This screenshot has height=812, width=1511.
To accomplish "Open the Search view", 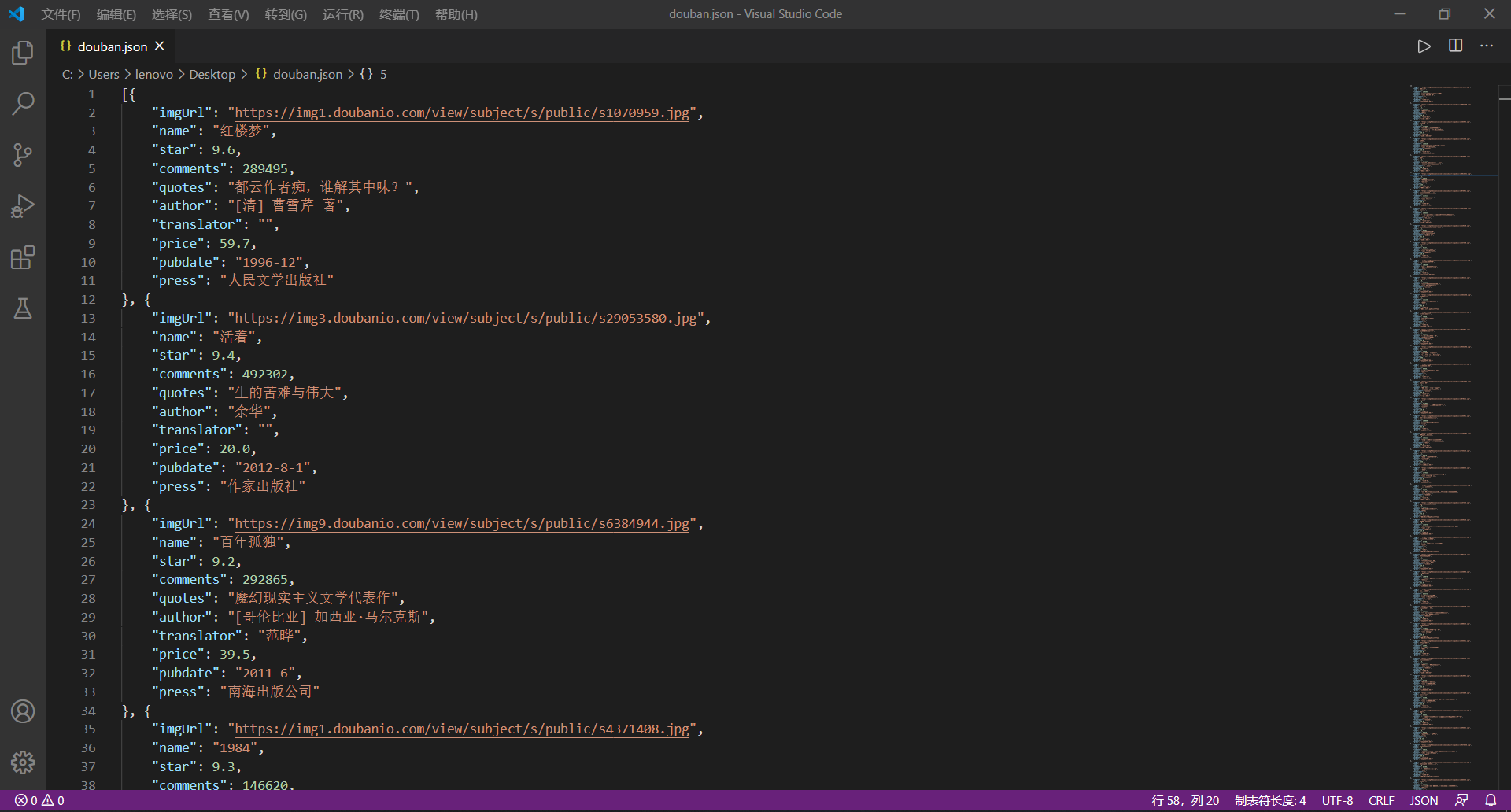I will click(23, 104).
